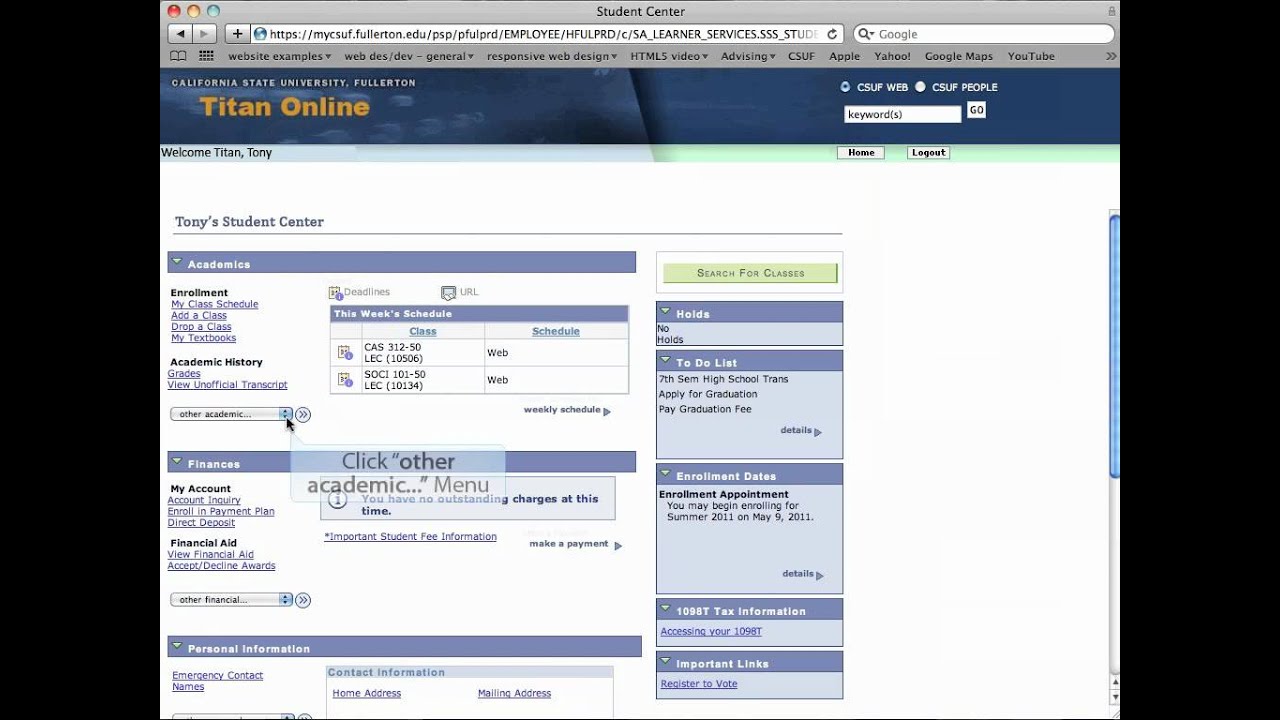Click the Register to Vote link
The image size is (1280, 720).
699,684
